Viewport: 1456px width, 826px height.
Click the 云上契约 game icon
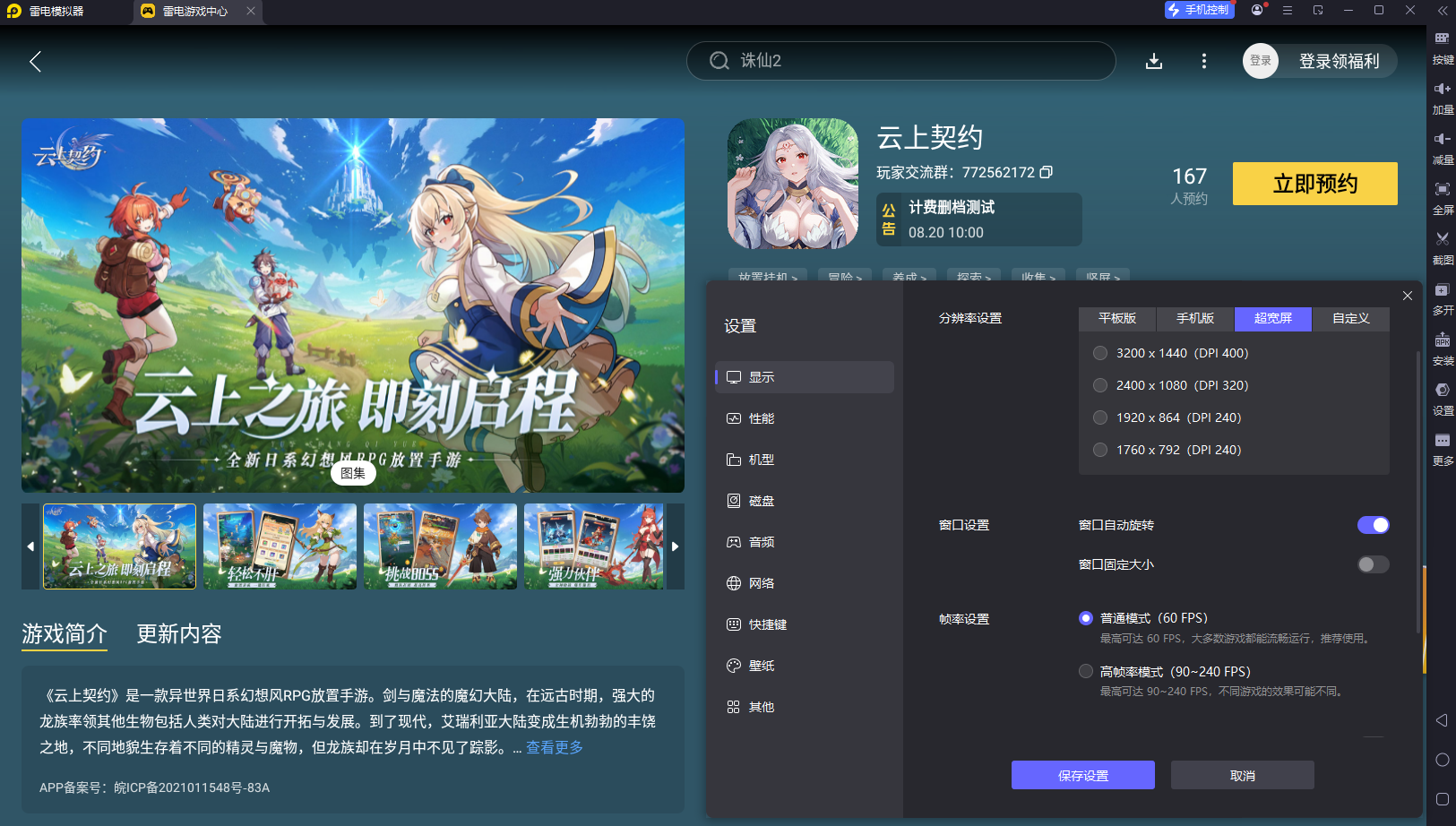pos(793,184)
